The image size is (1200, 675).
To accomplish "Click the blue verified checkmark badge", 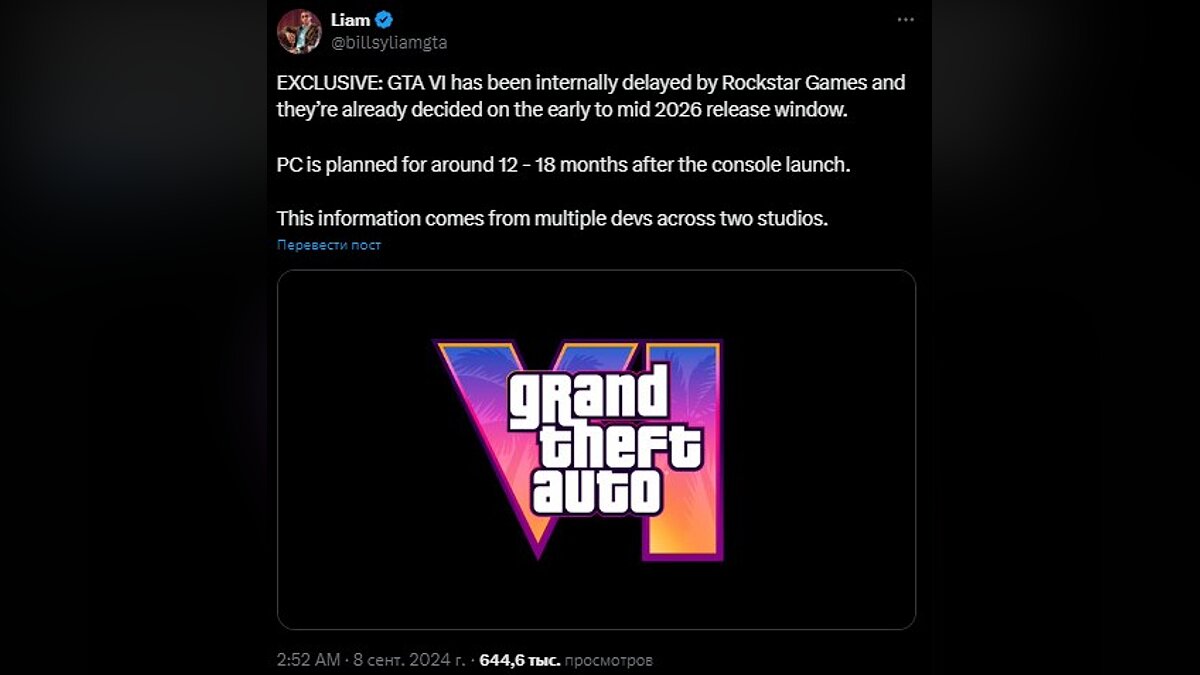I will tap(383, 20).
